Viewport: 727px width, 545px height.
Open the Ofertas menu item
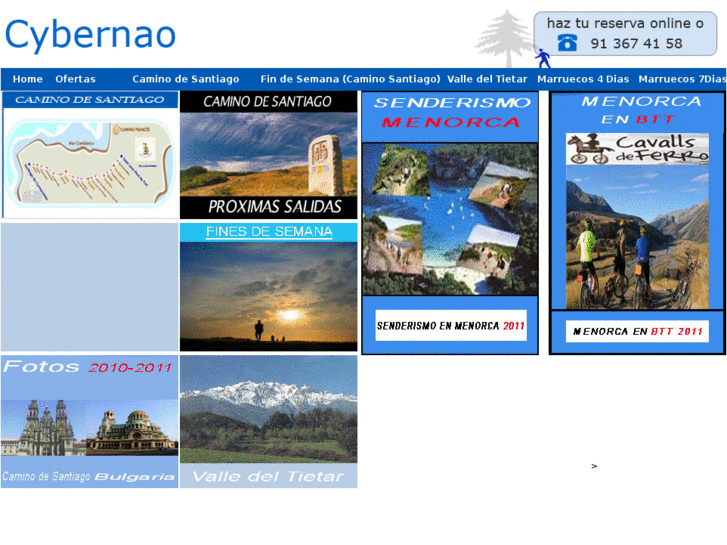tap(76, 79)
